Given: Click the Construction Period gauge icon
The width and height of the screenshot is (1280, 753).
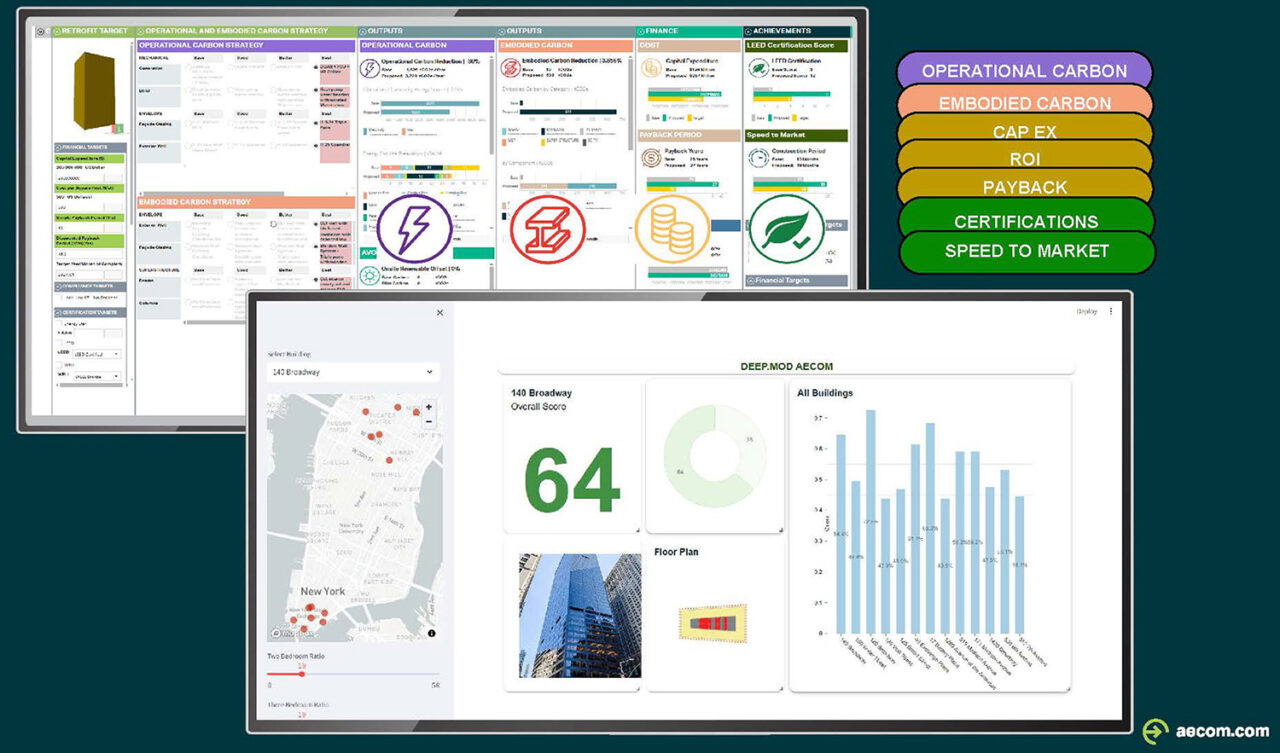Looking at the screenshot, I should [x=757, y=157].
